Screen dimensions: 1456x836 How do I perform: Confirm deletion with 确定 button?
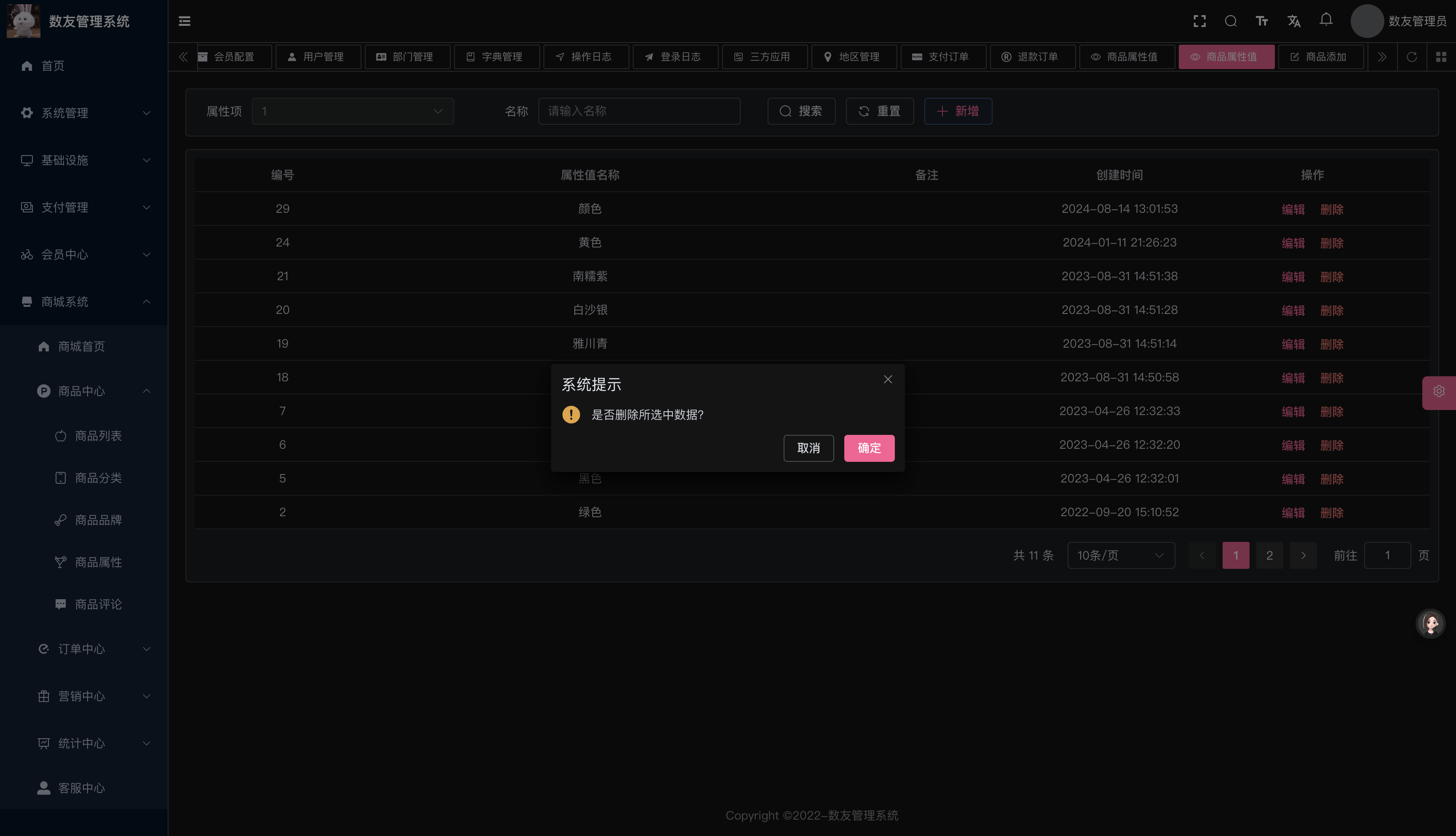[x=869, y=448]
